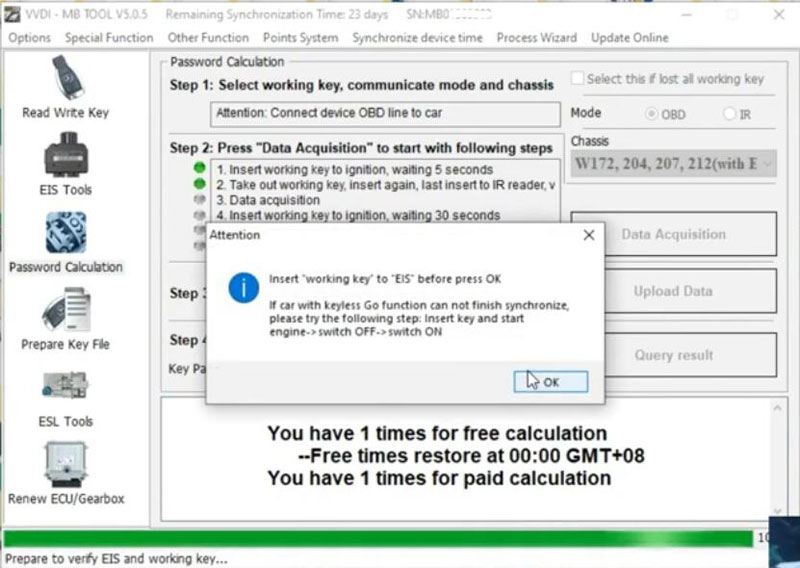The height and width of the screenshot is (568, 800).
Task: Open Options menu
Action: click(x=30, y=38)
